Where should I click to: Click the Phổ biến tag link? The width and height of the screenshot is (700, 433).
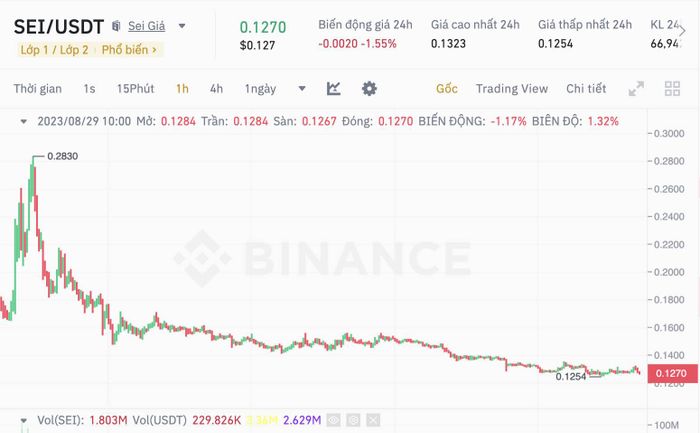click(130, 48)
